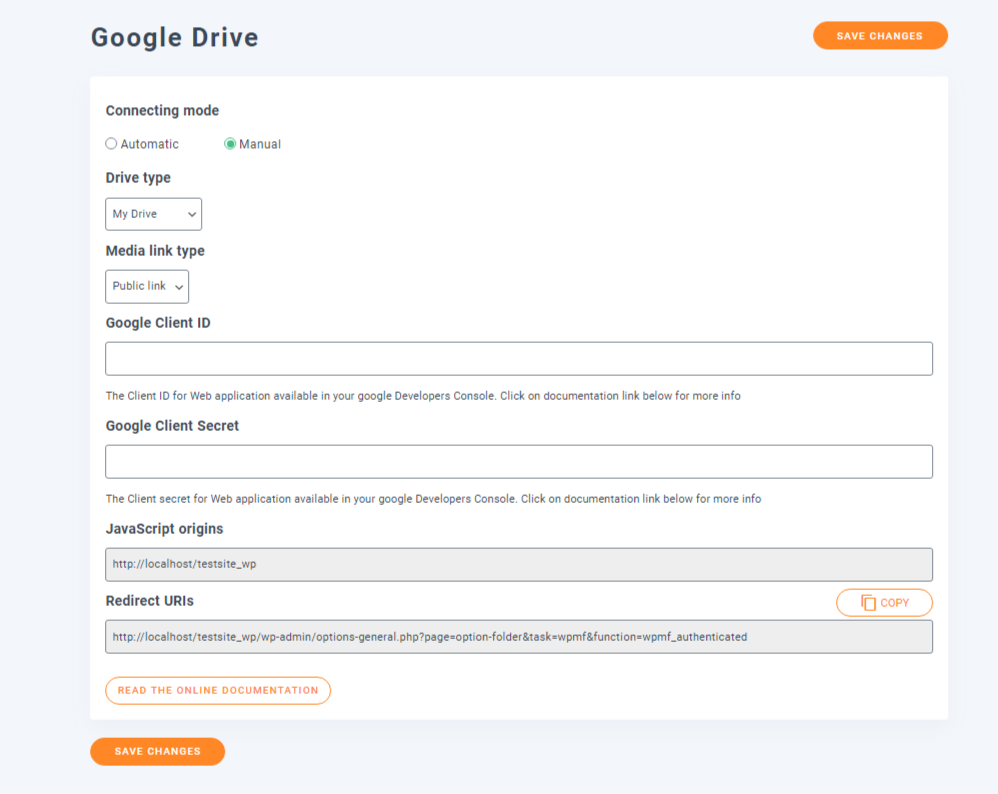Focus the Google Client Secret input field
The height and width of the screenshot is (794, 998).
click(519, 461)
